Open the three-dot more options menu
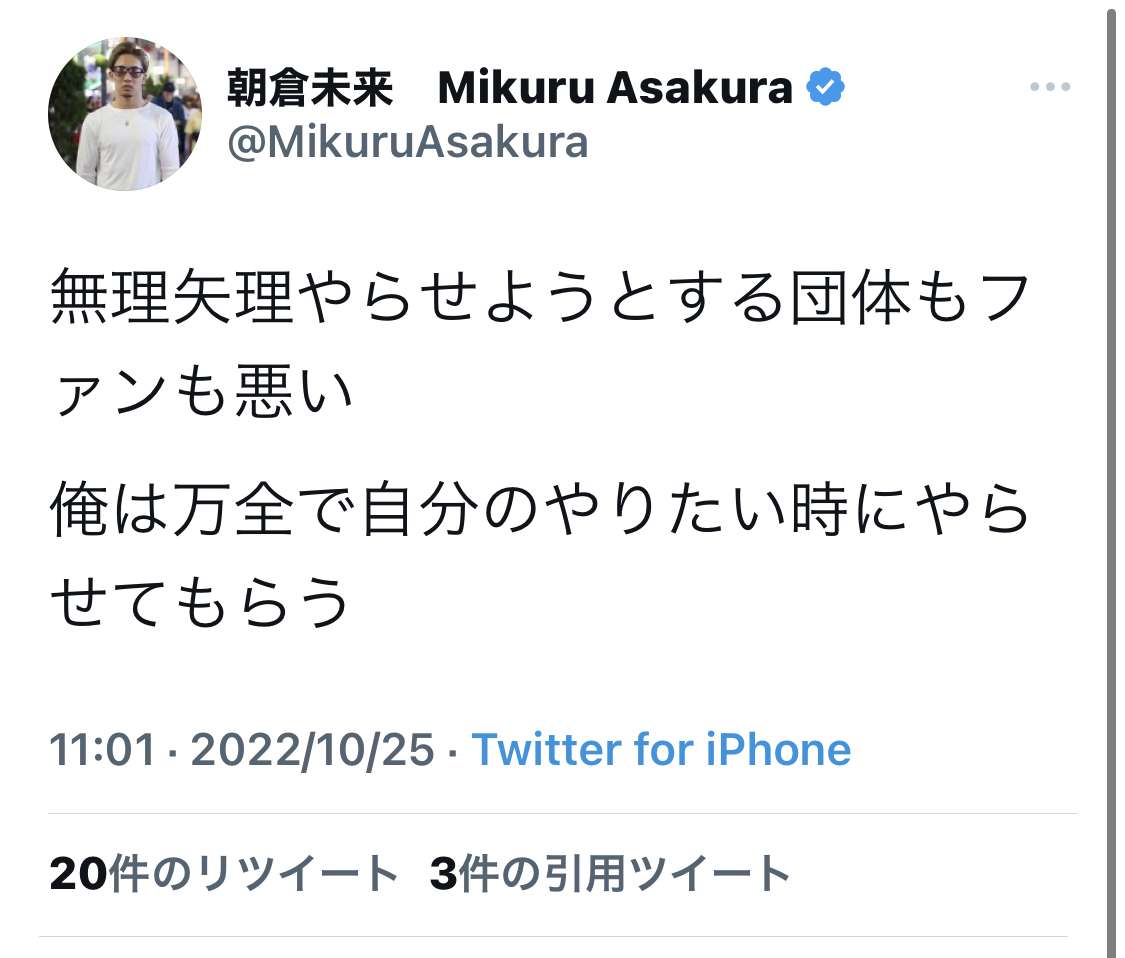This screenshot has height=958, width=1125. click(1049, 89)
